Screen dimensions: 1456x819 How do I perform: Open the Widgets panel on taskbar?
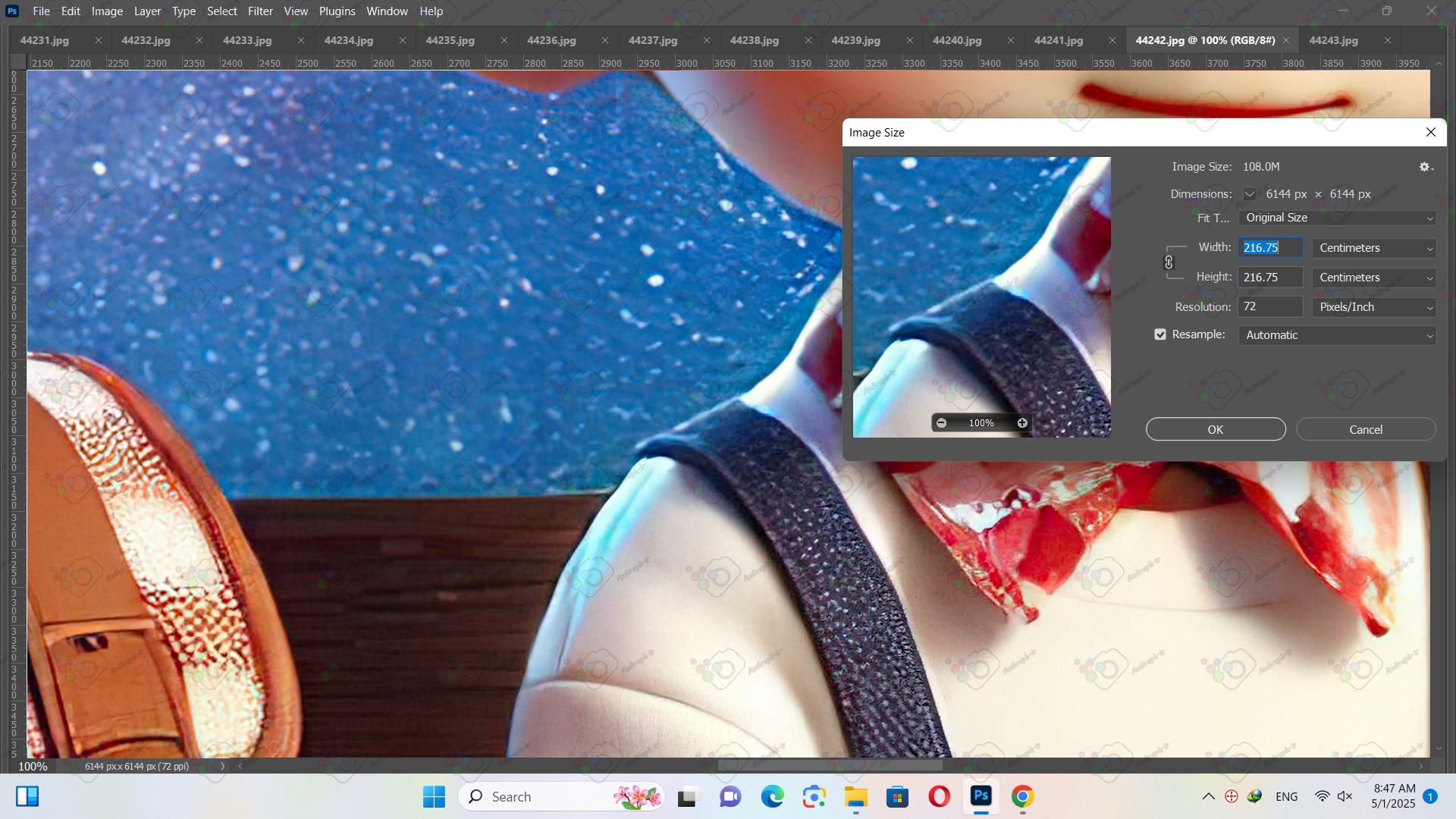coord(27,796)
